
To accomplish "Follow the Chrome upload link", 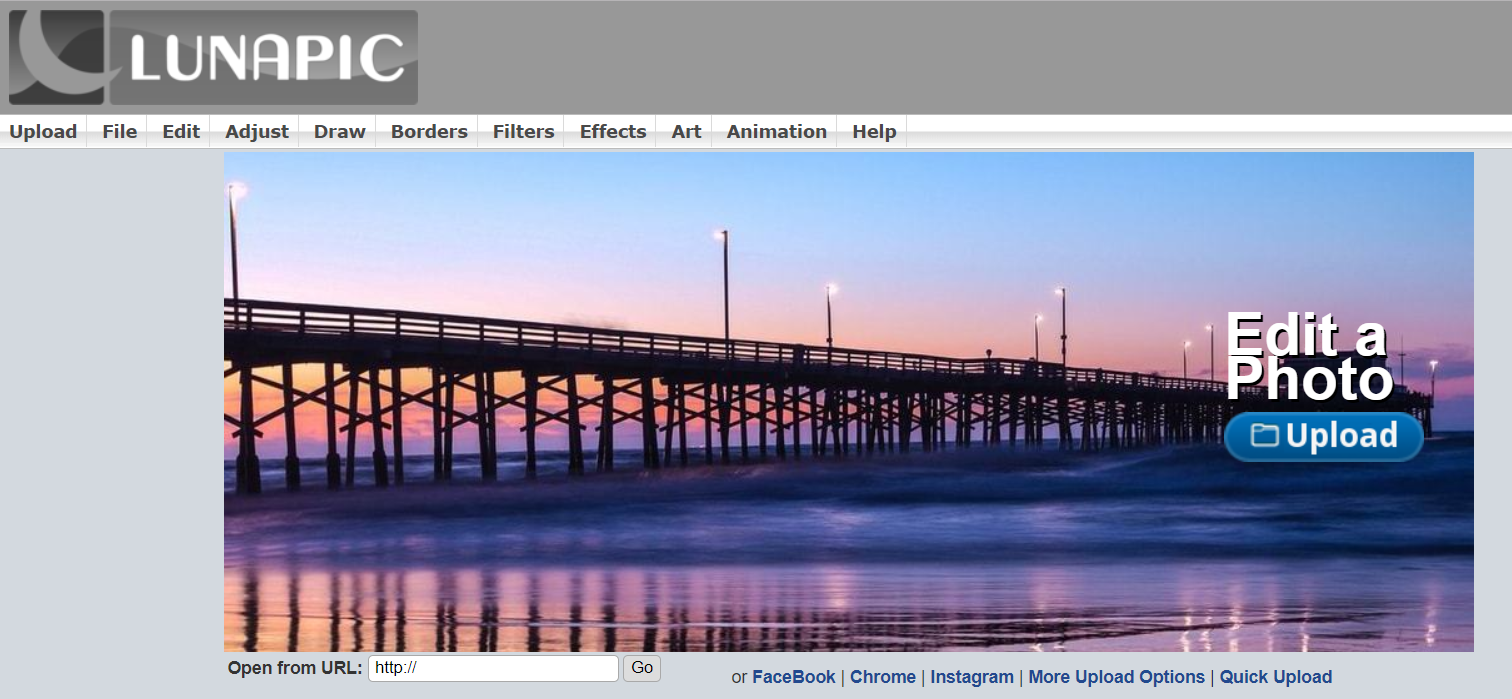I will (x=882, y=677).
